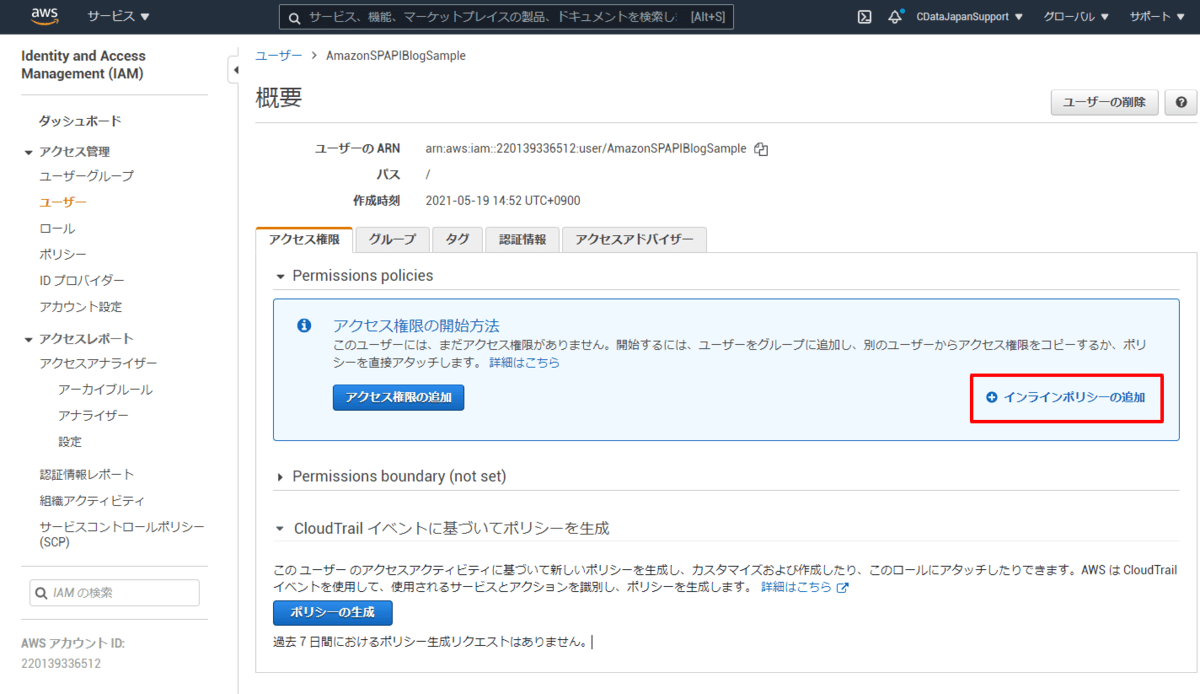
Task: Open 設定 under access analyzer
Action: click(70, 441)
